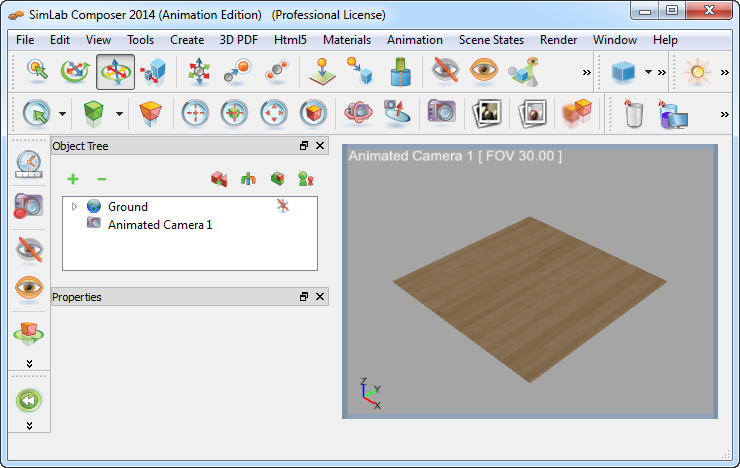Viewport: 740px width, 468px height.
Task: Expand the second toolbar row overflow chevron
Action: 725,114
